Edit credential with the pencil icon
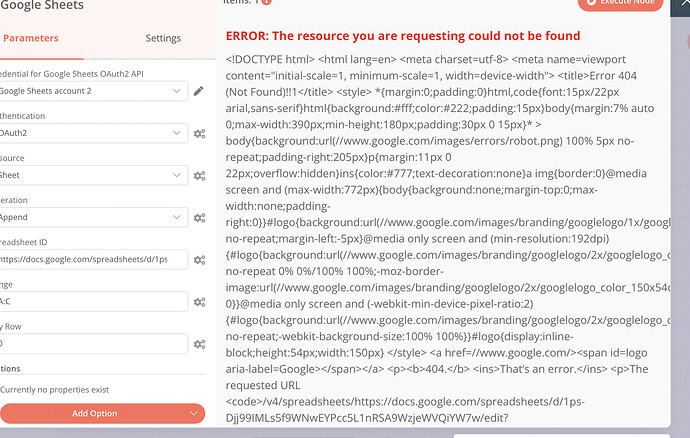The image size is (690, 438). [199, 91]
